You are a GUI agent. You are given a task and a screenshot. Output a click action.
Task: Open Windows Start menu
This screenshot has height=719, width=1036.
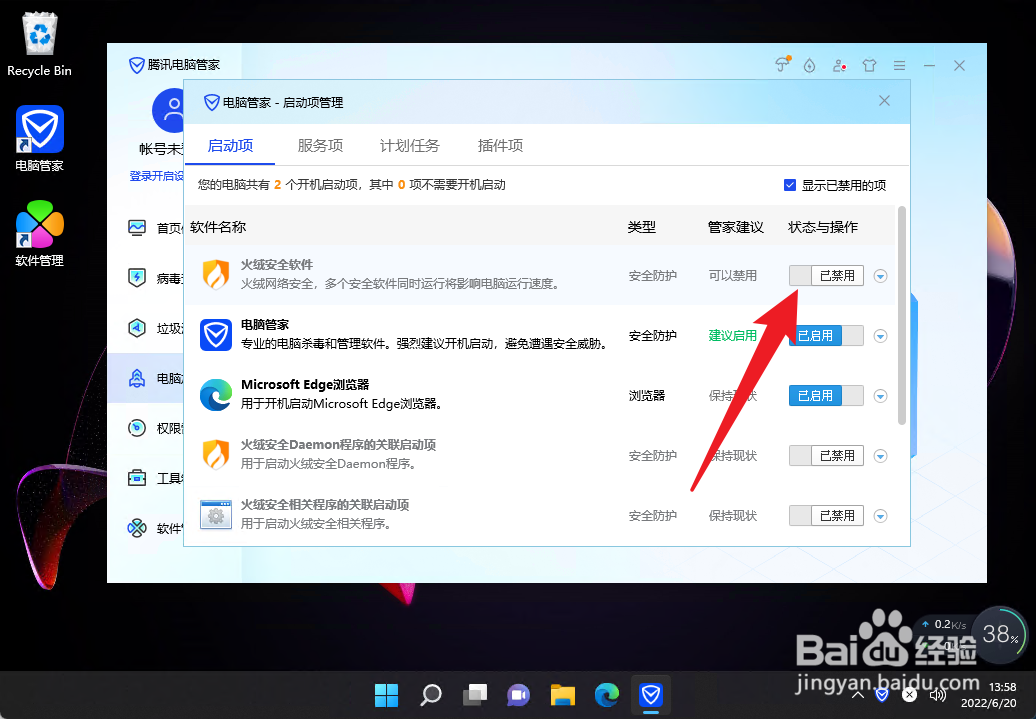click(387, 695)
